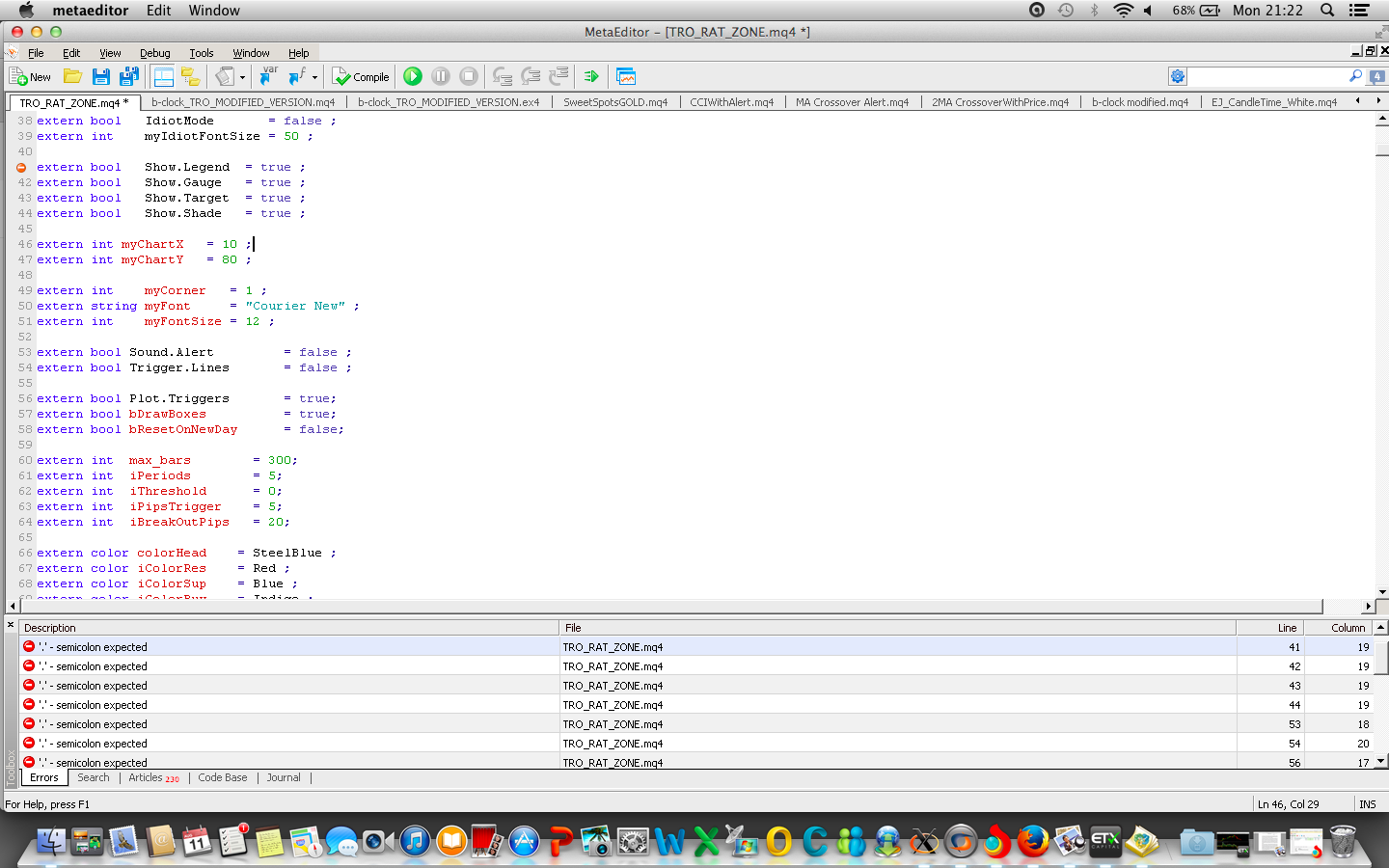Screen dimensions: 1389x868
Task: Open toolbar settings via the gear icon
Action: click(1177, 76)
